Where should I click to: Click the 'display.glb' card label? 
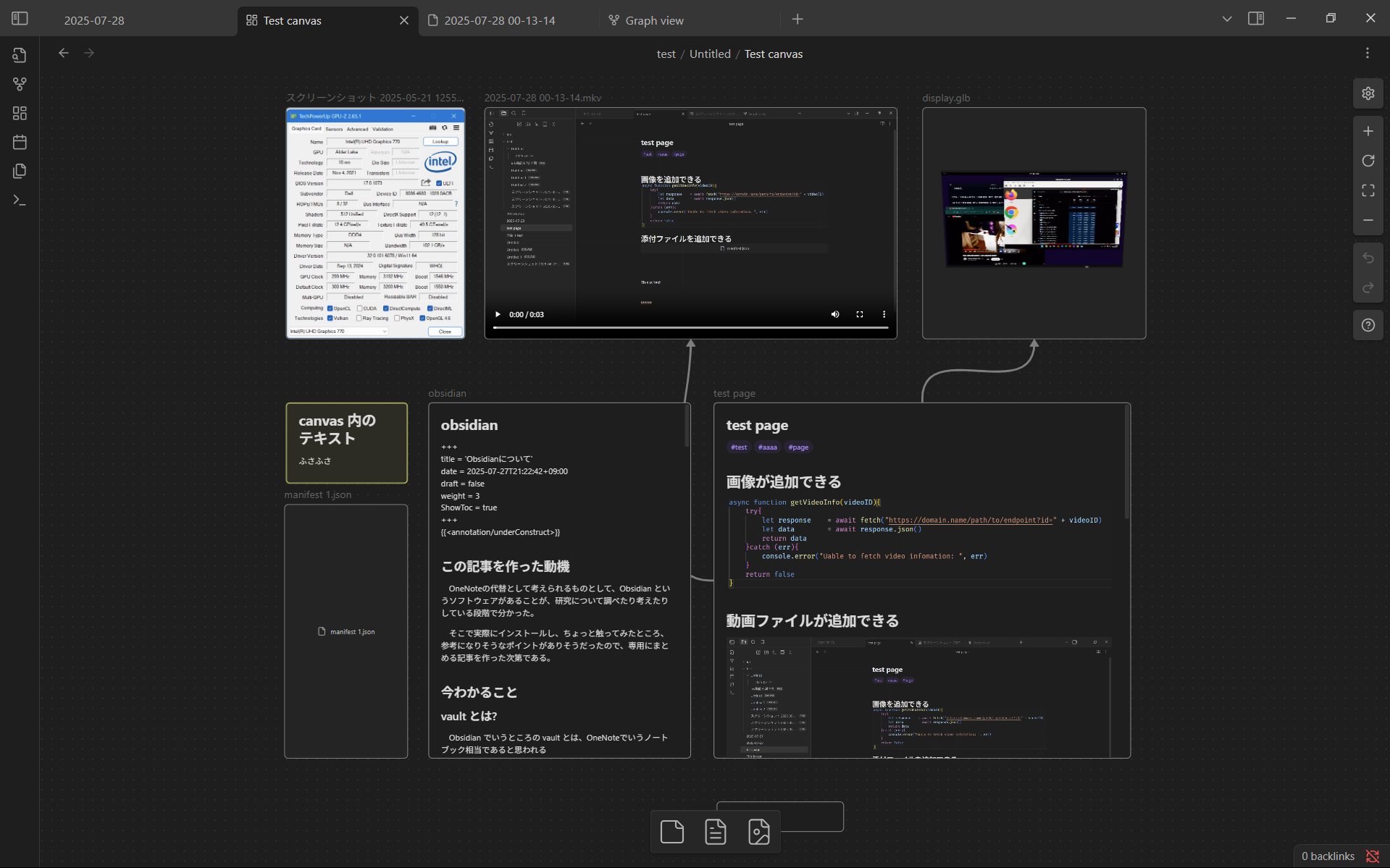coord(945,98)
